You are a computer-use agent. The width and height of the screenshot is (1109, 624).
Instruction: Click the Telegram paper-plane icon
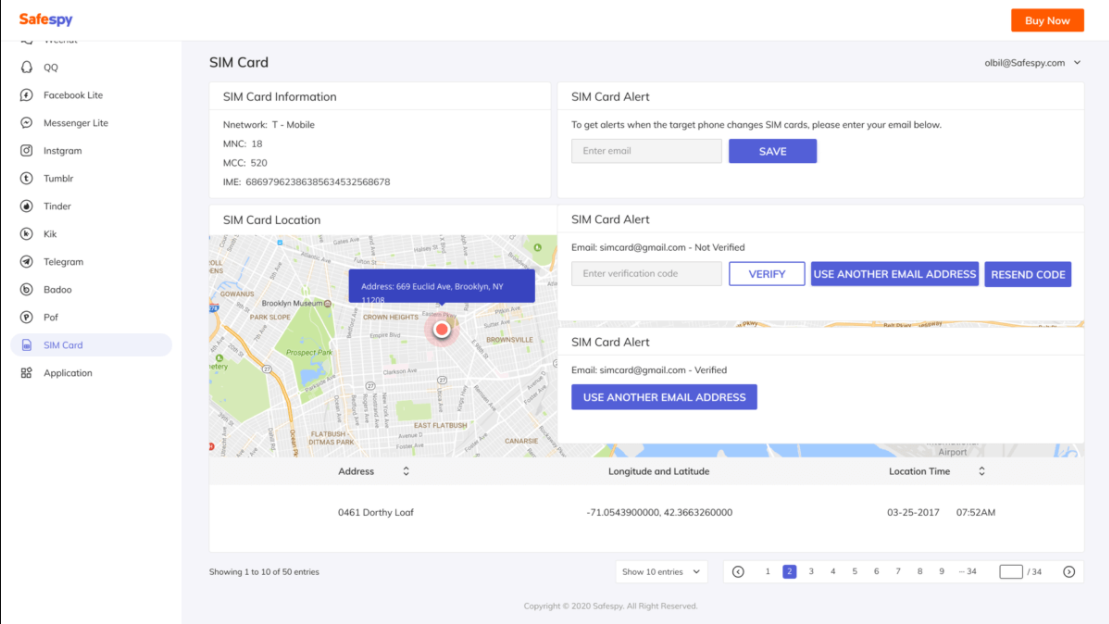click(26, 262)
